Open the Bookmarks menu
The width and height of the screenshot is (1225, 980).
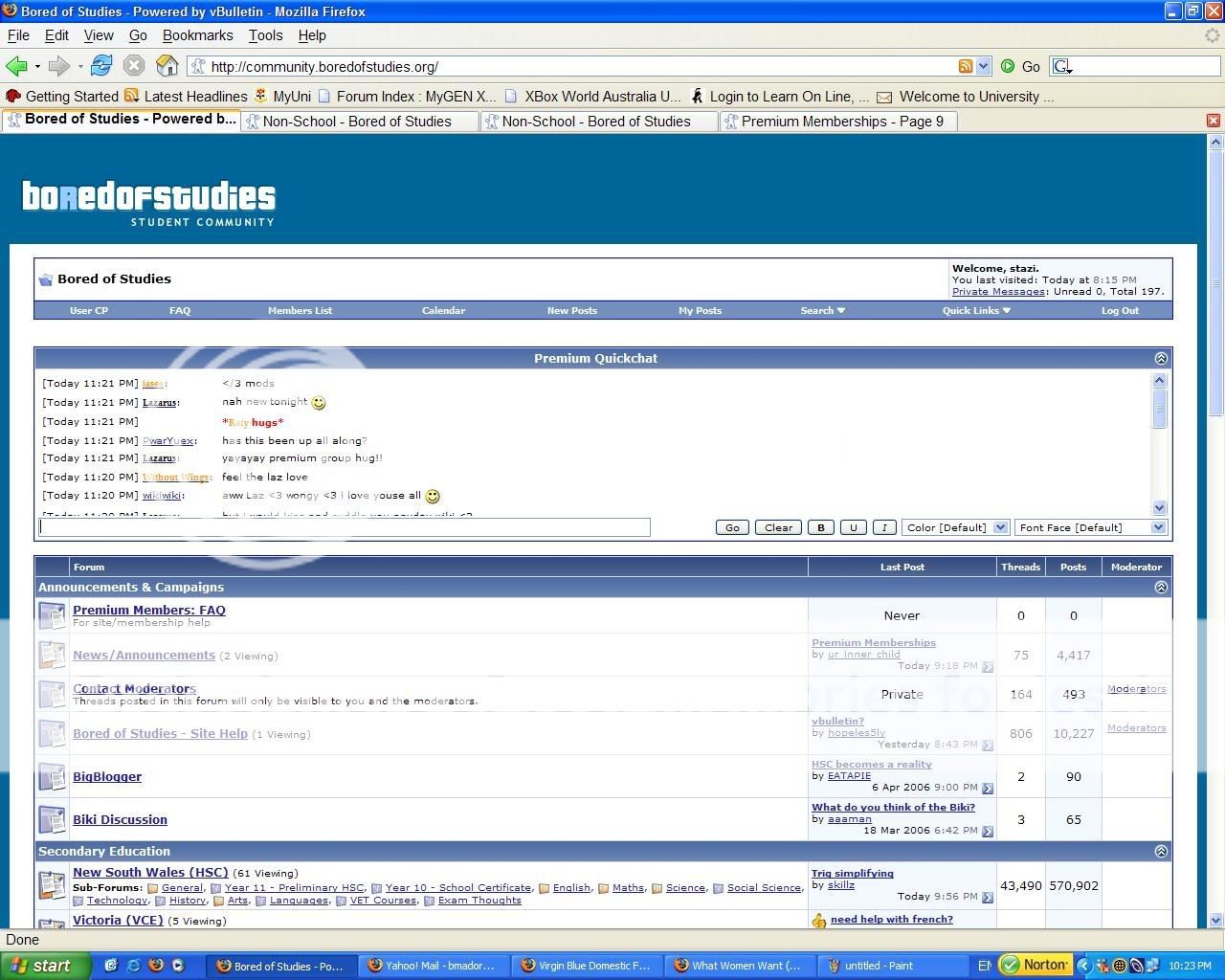coord(197,35)
